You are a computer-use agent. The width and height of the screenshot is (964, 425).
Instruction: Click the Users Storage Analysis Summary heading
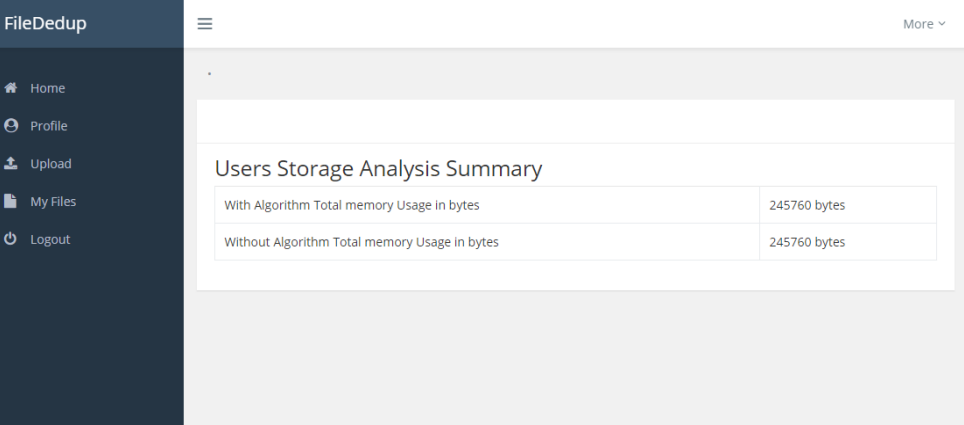378,168
